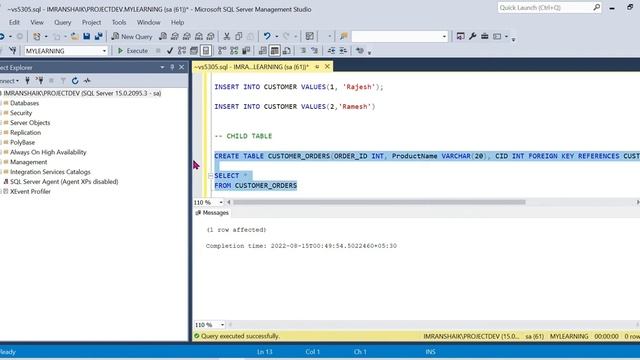This screenshot has width=640, height=360.
Task: Click the IntelliSense Enabled toggle icon
Action: coord(206,51)
